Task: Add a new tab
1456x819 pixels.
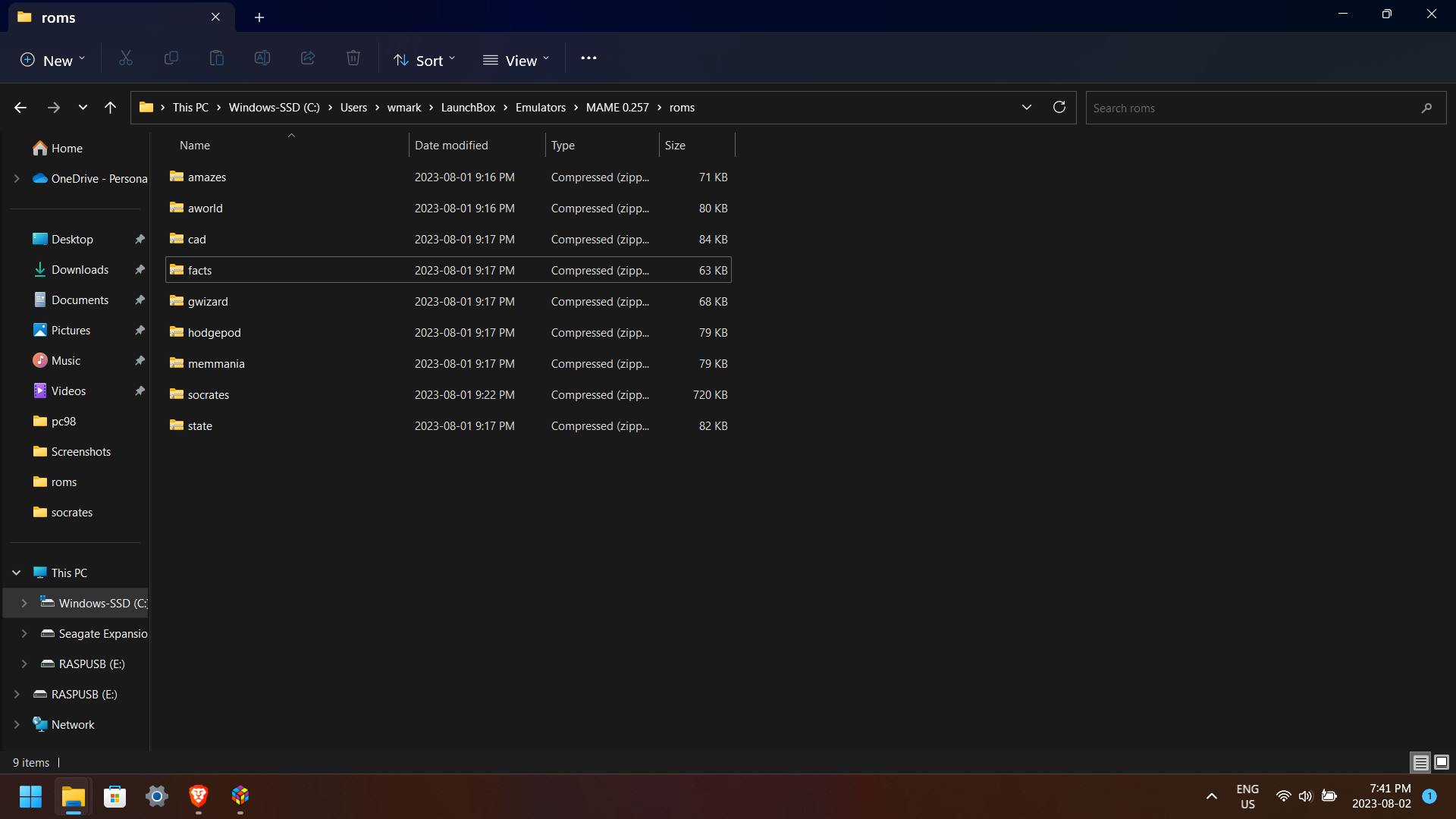Action: (259, 17)
